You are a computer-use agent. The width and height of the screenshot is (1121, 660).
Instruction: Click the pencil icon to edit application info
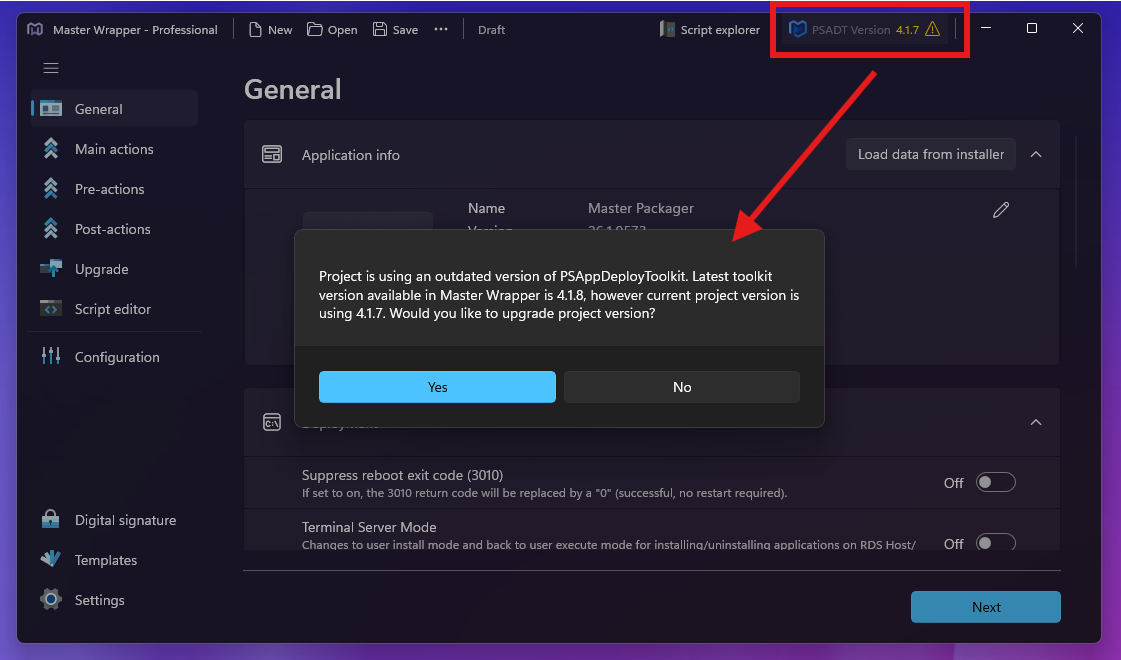click(1001, 210)
